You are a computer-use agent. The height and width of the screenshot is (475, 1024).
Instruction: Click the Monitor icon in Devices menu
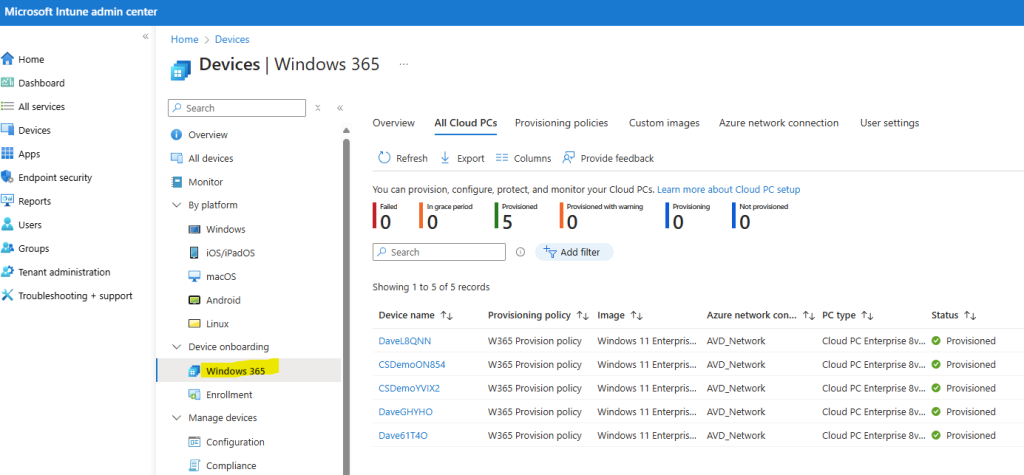coord(176,182)
